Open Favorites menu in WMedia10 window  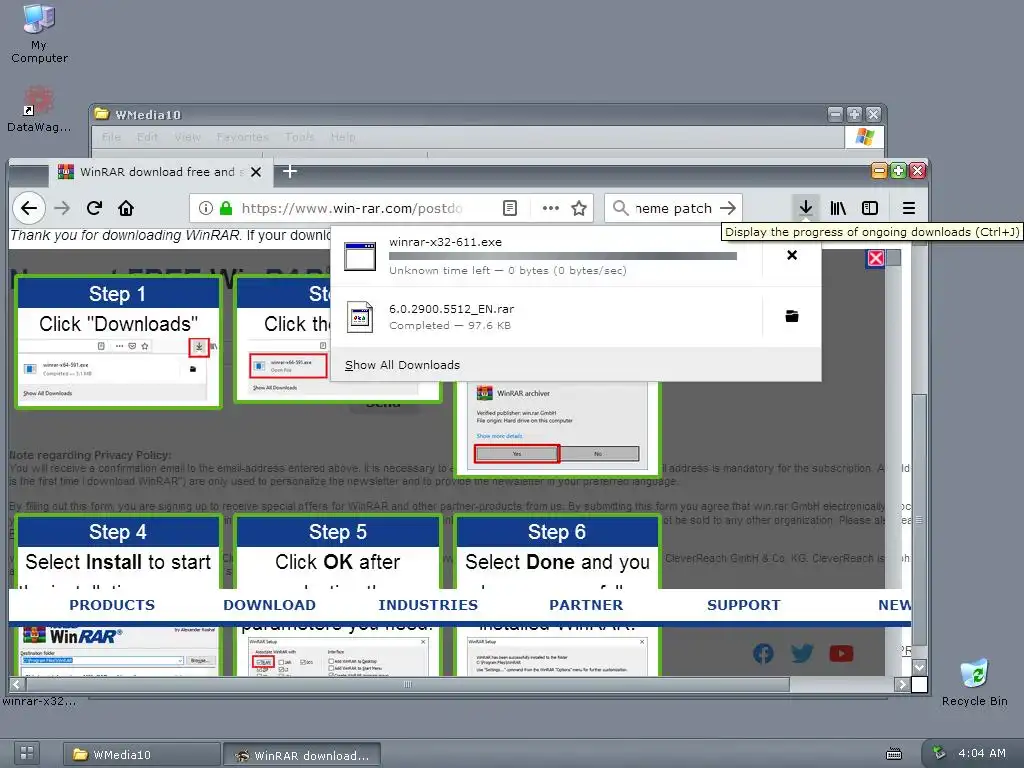click(x=242, y=137)
